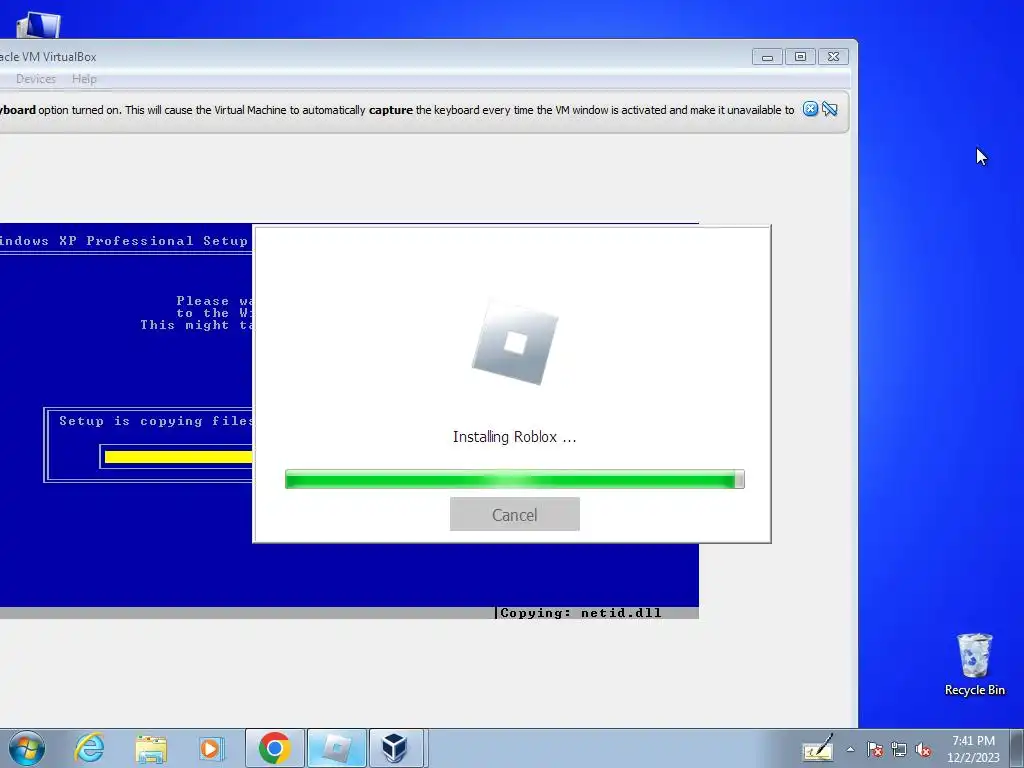Open Action Center flag icon

[x=875, y=749]
